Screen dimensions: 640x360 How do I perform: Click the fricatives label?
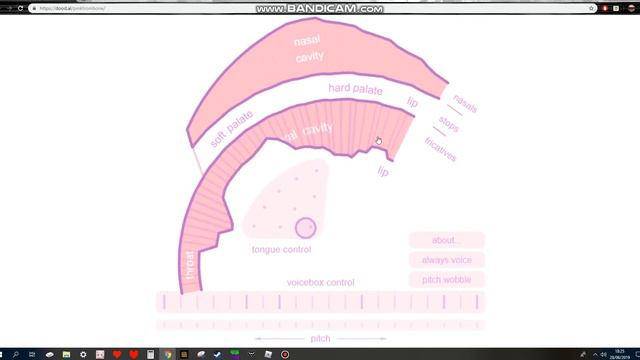[x=440, y=149]
